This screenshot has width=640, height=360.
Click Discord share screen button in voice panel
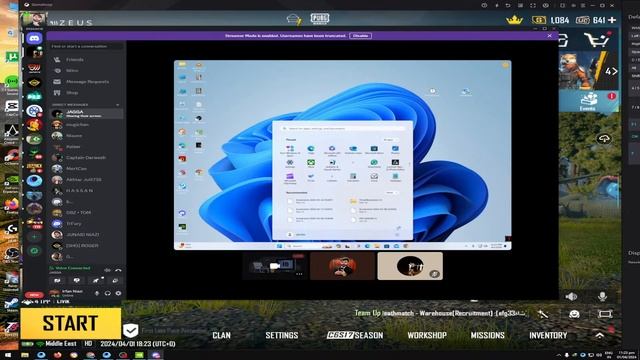coord(76,280)
